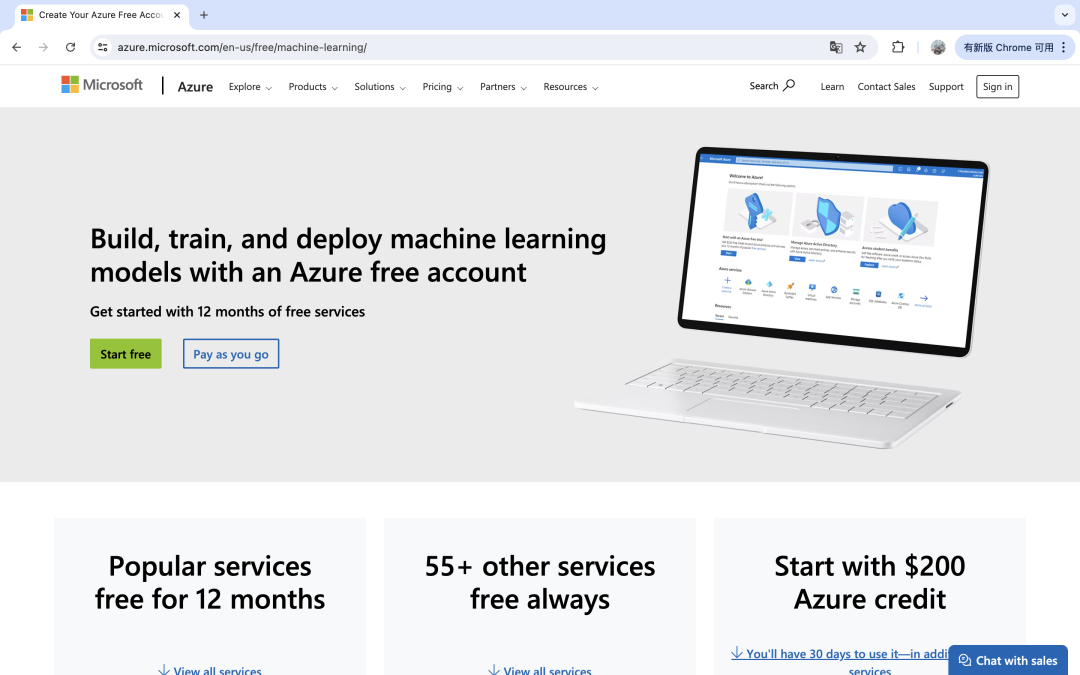Click View all services under 55+ other services
1080x675 pixels.
539,670
